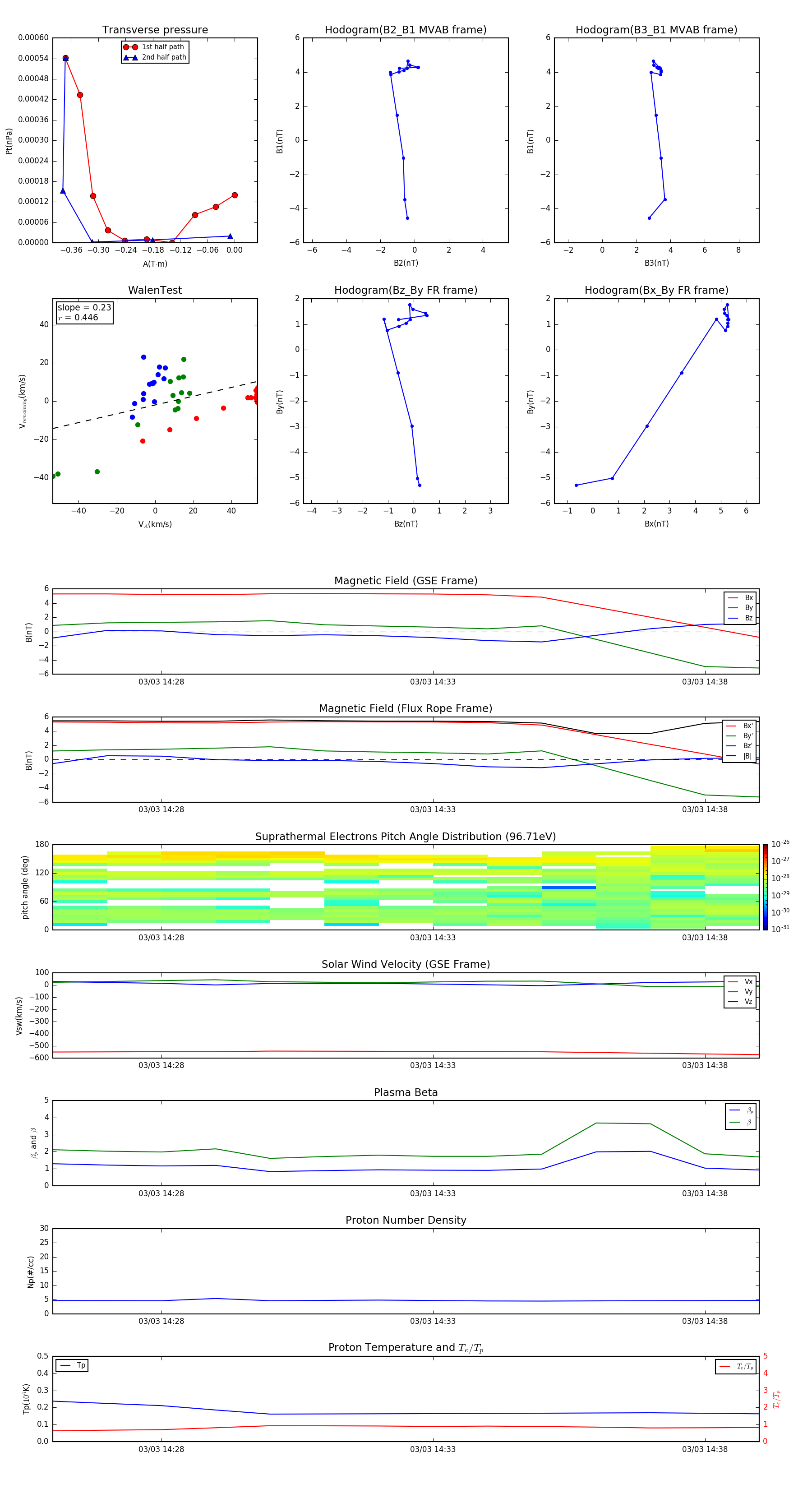The image size is (812, 1489).
Task: Click the 'Hodogram(Bx_By FR frame)' title
Action: 656,290
